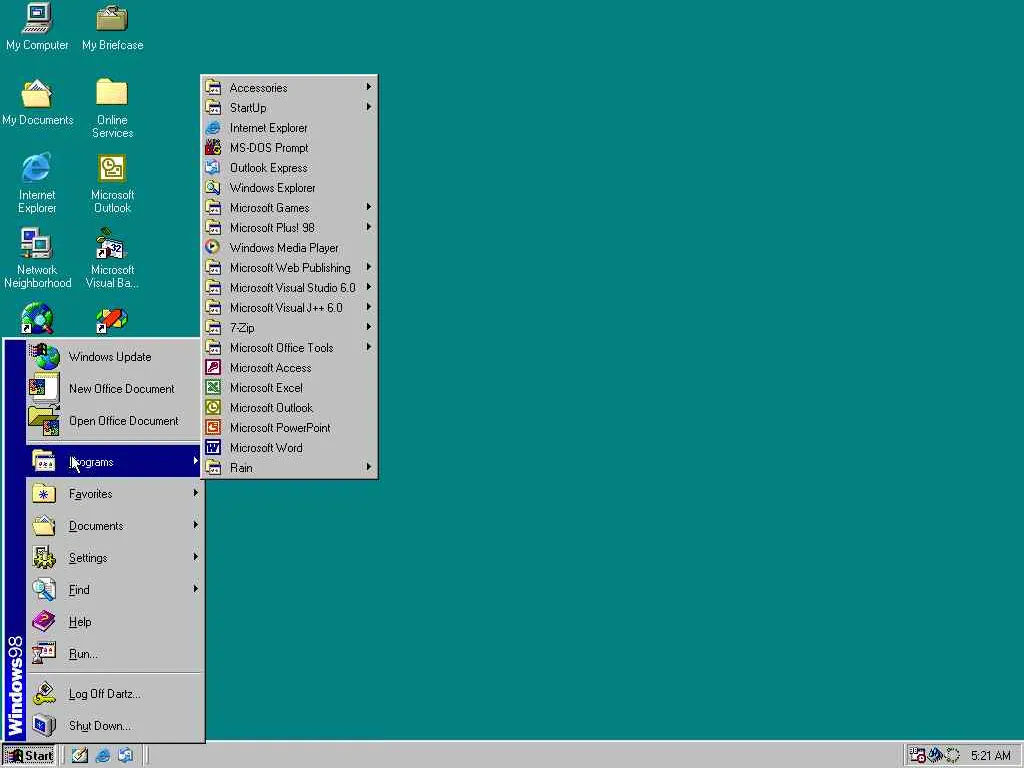Click the Microsoft Outlook desktop icon
1024x768 pixels.
coord(112,184)
